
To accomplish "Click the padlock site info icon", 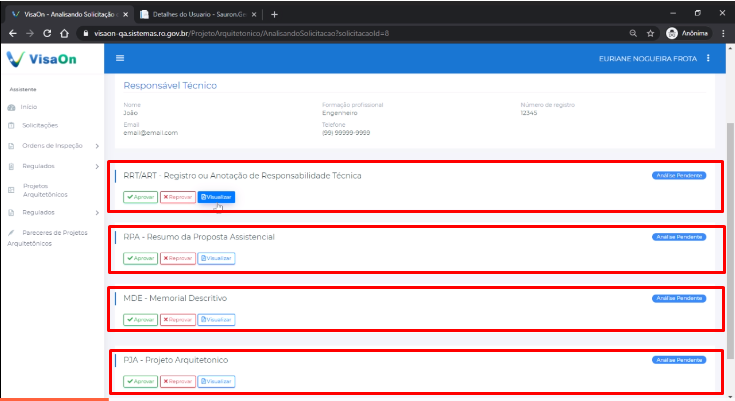I will pos(85,33).
